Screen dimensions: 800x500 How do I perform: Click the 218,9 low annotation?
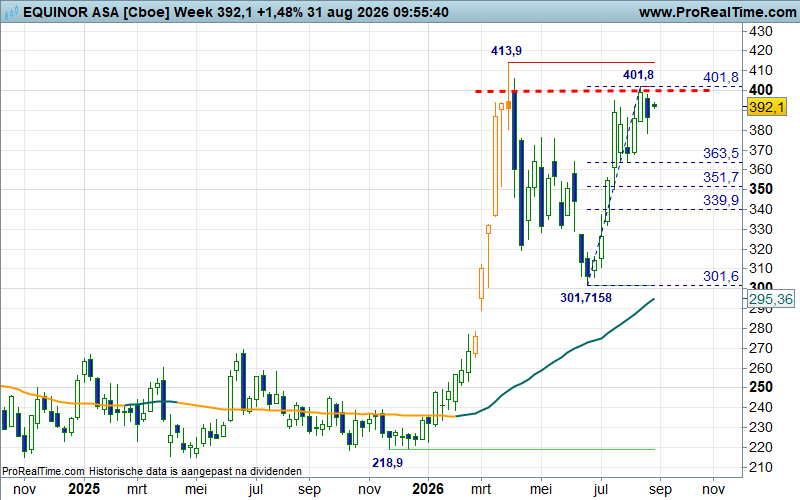387,463
